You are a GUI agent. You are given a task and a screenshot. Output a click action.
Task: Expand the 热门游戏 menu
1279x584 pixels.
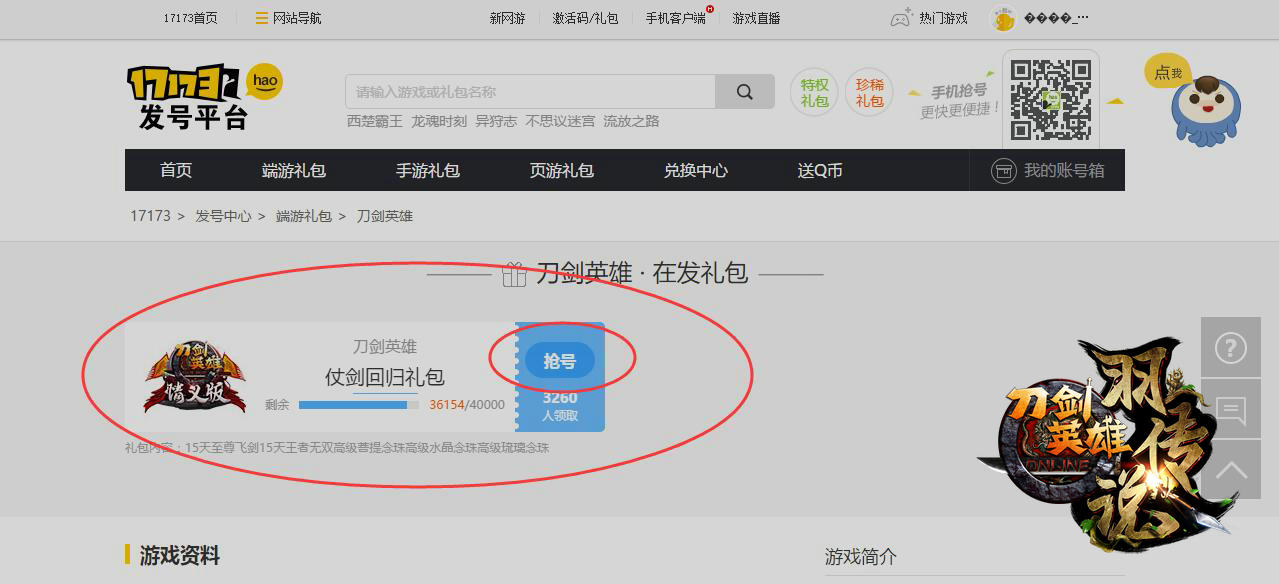click(943, 18)
